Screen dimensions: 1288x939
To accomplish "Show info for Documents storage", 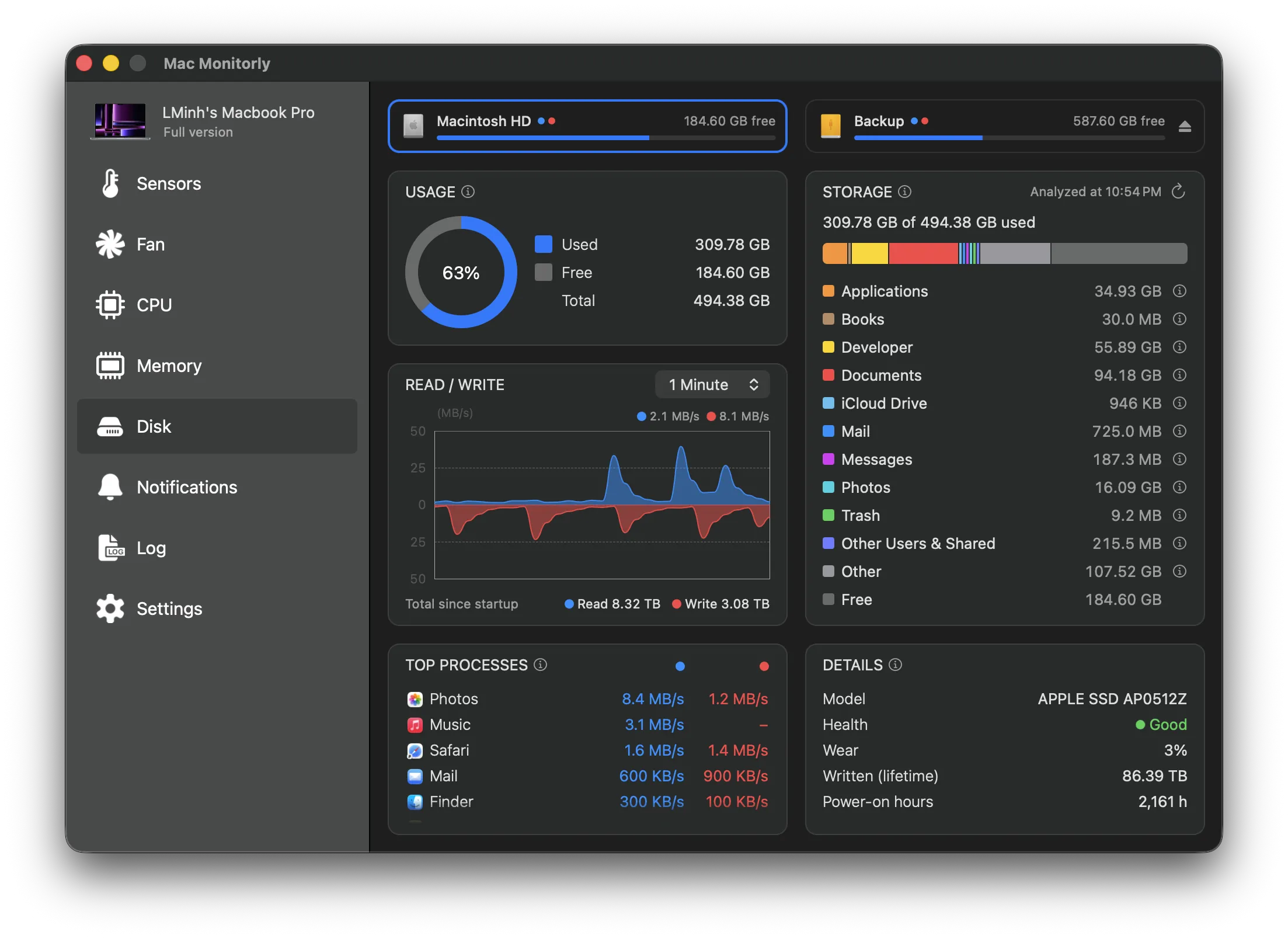I will [x=1179, y=375].
